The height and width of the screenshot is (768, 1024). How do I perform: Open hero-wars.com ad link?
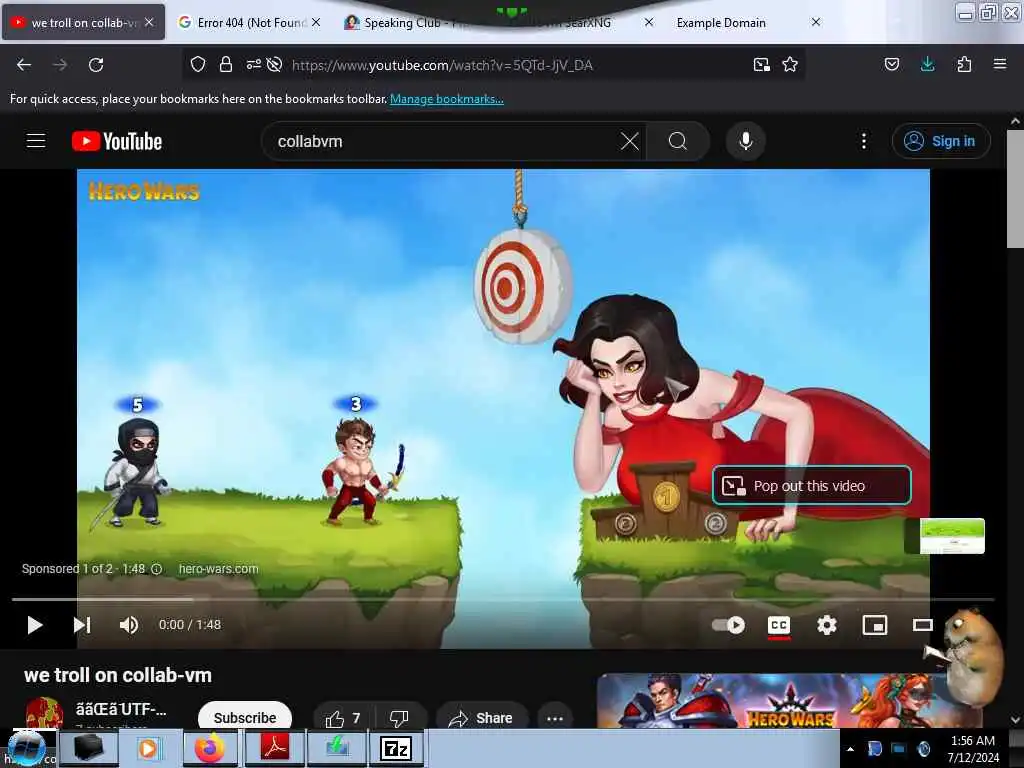[x=219, y=569]
